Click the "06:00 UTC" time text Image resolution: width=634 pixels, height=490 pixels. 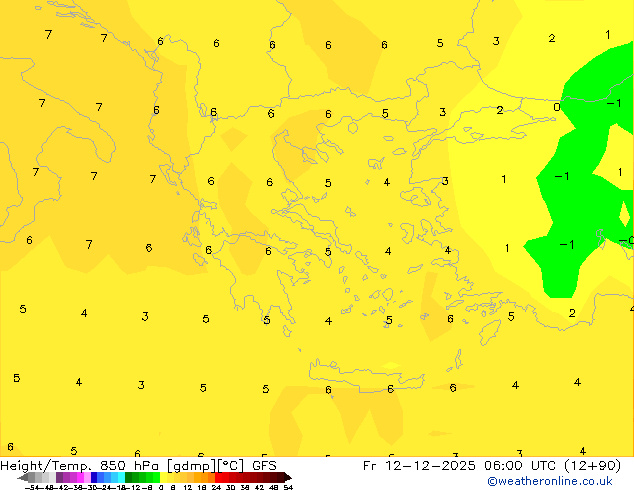(x=519, y=466)
